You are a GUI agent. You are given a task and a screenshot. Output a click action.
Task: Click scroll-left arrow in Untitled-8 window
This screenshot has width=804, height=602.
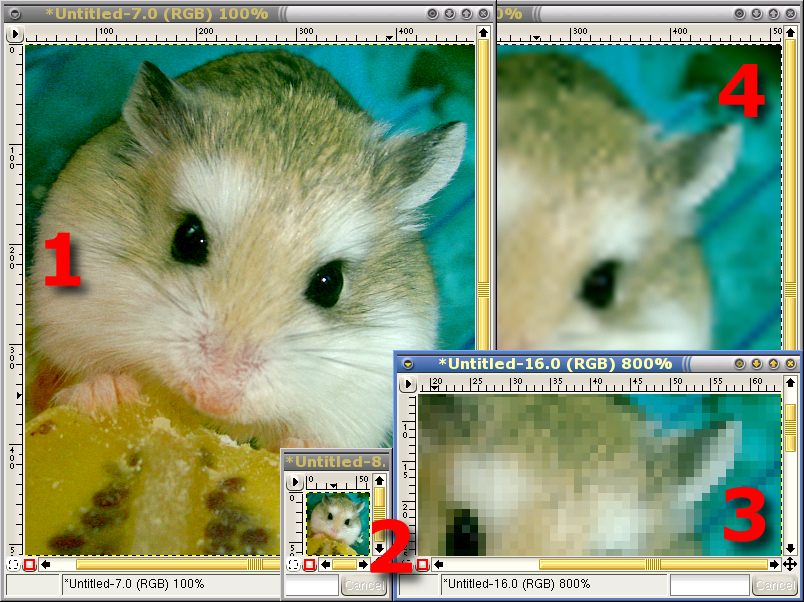pyautogui.click(x=326, y=565)
